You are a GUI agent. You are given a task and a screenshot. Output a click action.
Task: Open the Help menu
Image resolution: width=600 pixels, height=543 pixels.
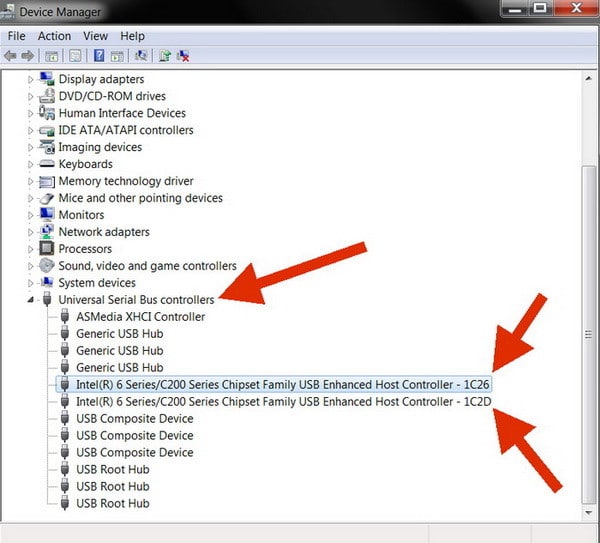132,36
